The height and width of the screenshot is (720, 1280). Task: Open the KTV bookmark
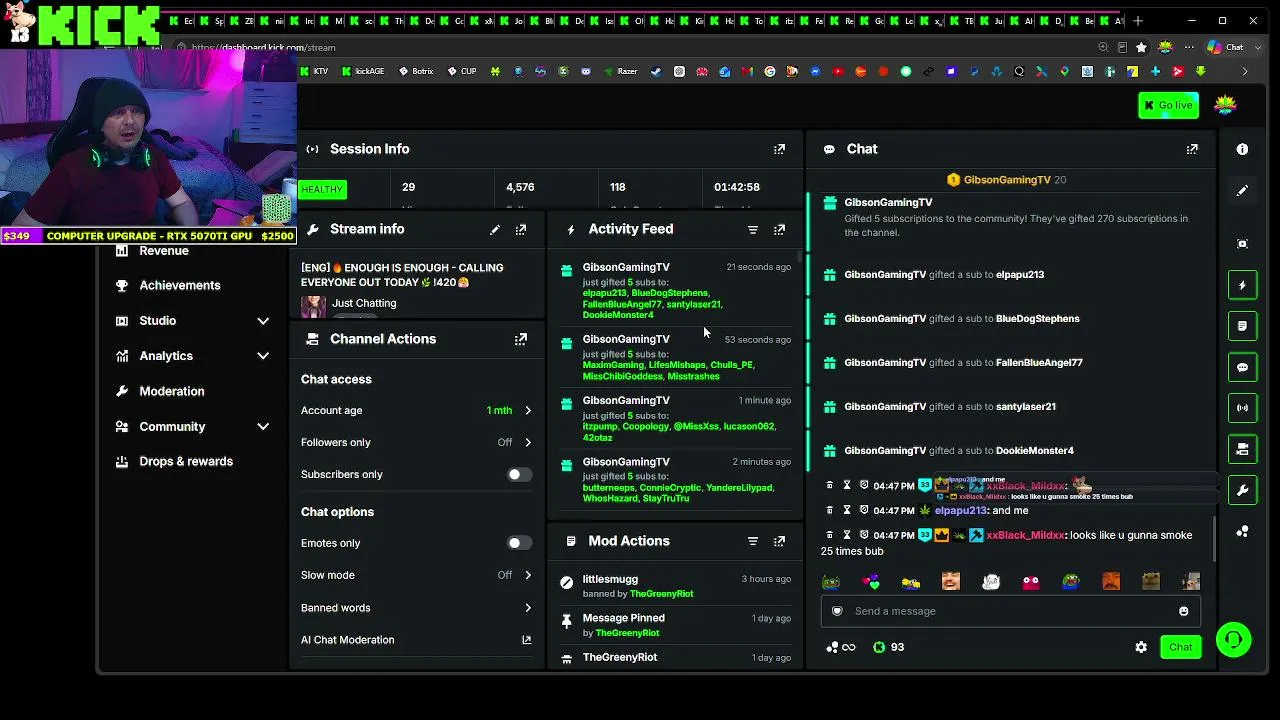click(315, 72)
